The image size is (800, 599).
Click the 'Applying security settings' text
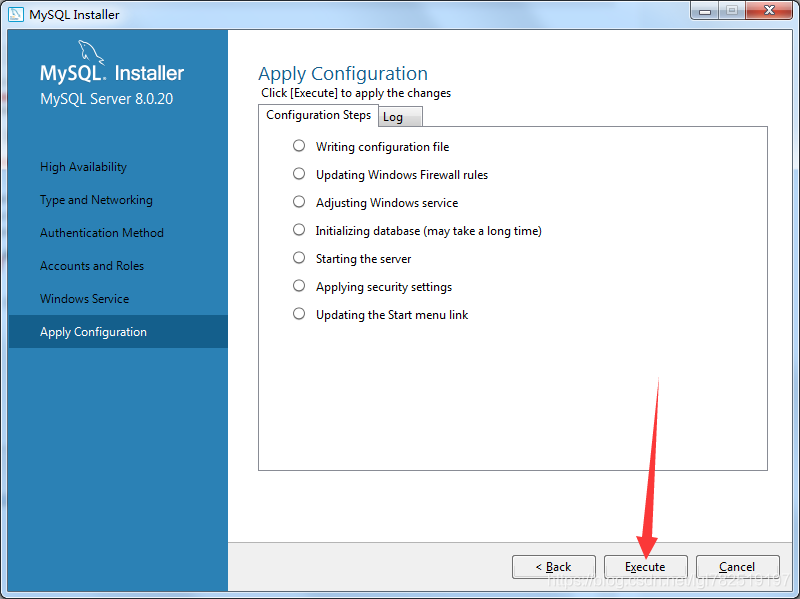pos(384,287)
